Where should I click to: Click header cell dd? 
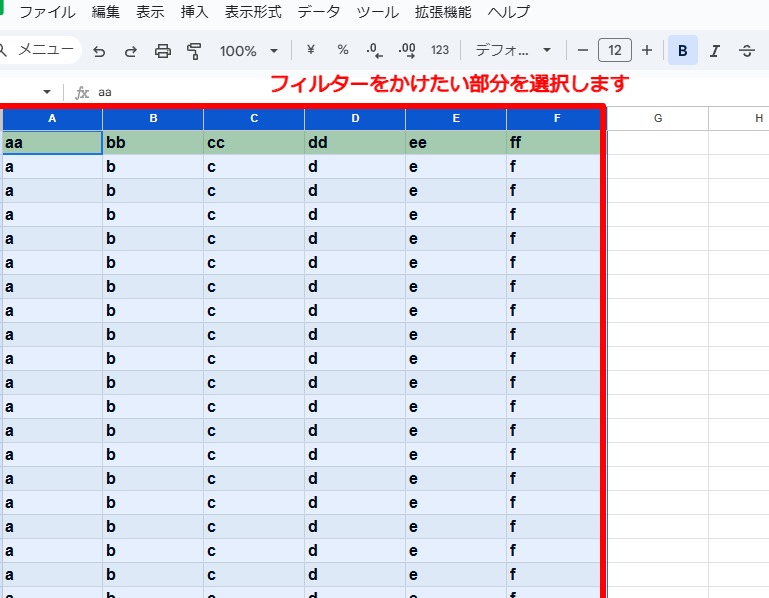tap(355, 143)
